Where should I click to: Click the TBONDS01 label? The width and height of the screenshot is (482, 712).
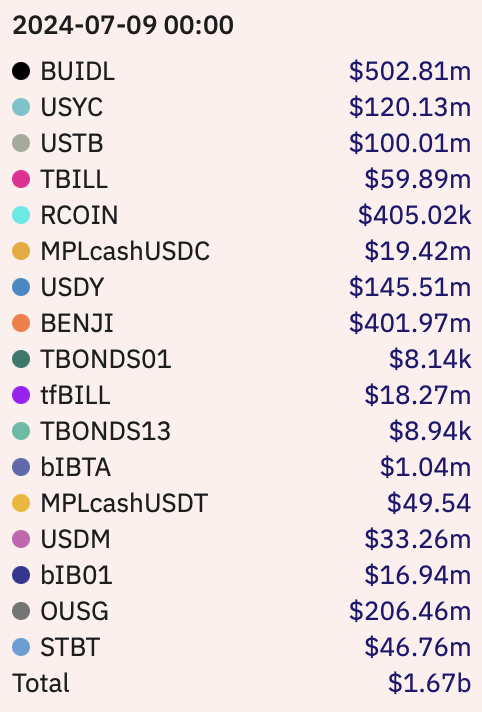(x=105, y=359)
